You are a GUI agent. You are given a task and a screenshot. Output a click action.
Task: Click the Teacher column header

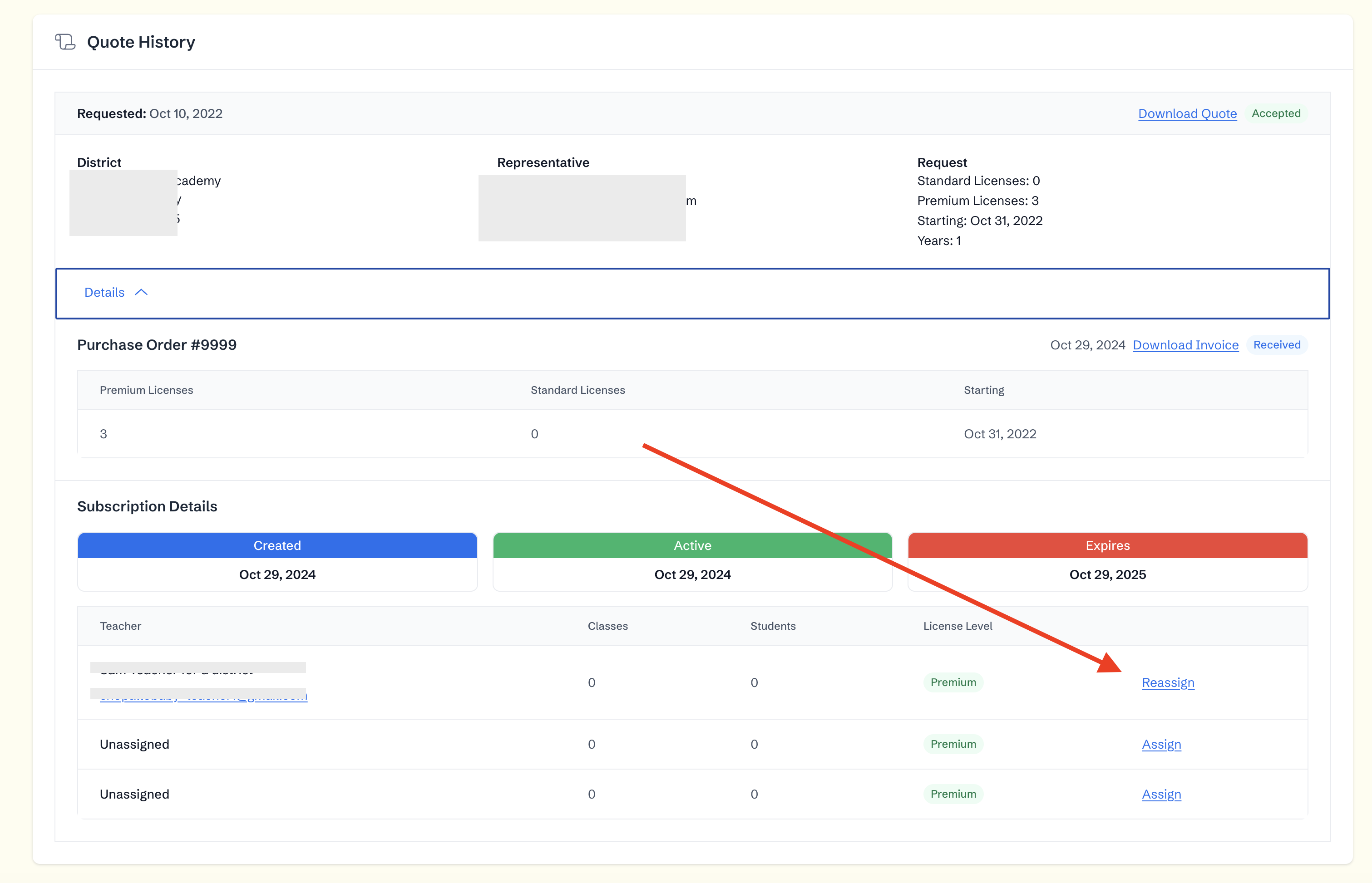pyautogui.click(x=120, y=626)
